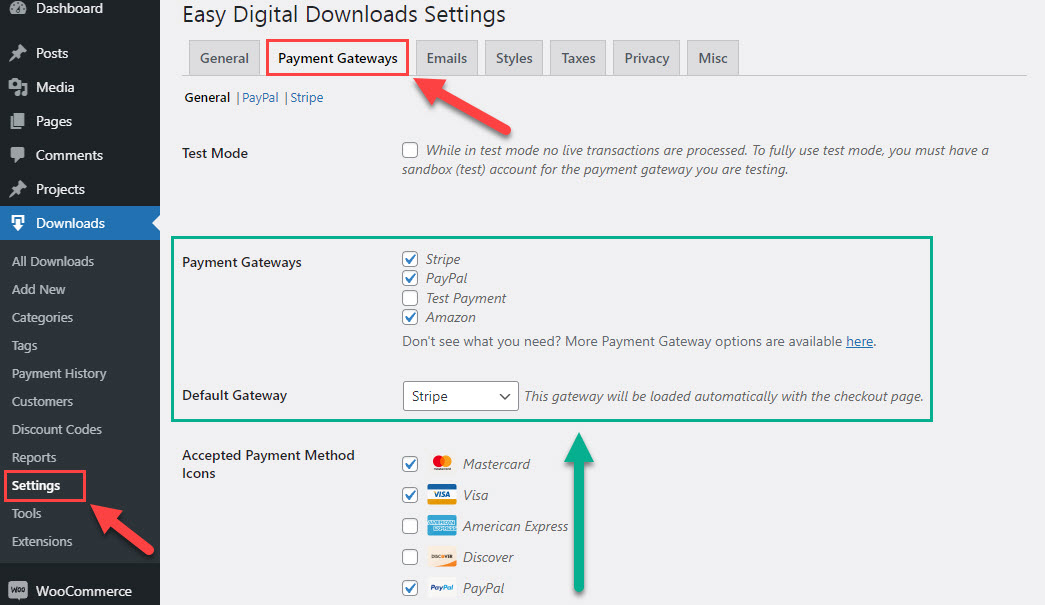Open the Extensions submenu
Viewport: 1045px width, 605px height.
pos(41,541)
